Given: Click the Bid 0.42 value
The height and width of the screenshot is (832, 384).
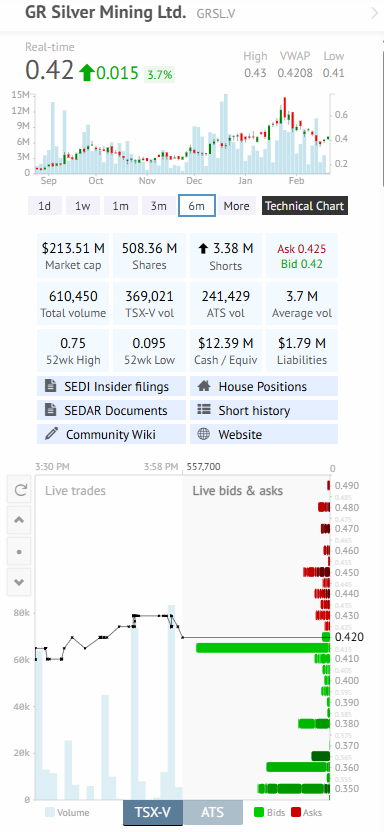Looking at the screenshot, I should pos(301,264).
